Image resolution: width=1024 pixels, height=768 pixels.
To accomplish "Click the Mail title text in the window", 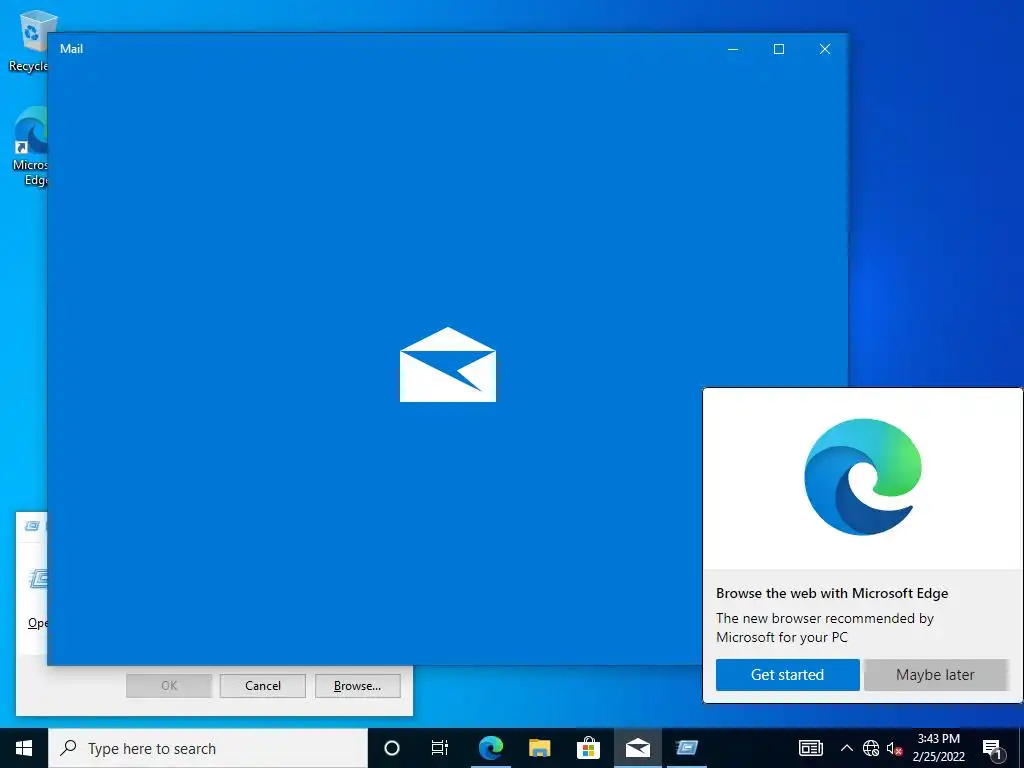I will 71,48.
